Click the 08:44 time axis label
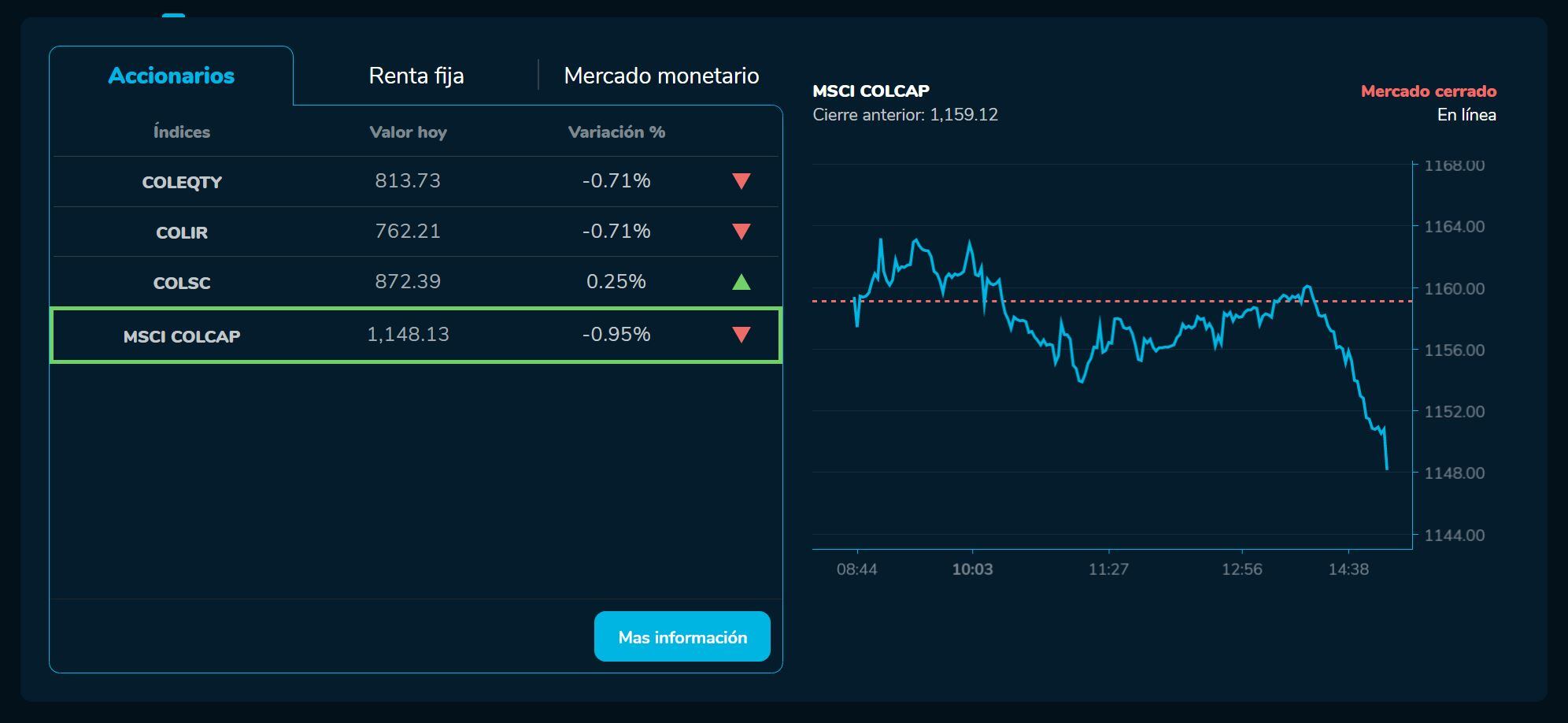 856,569
